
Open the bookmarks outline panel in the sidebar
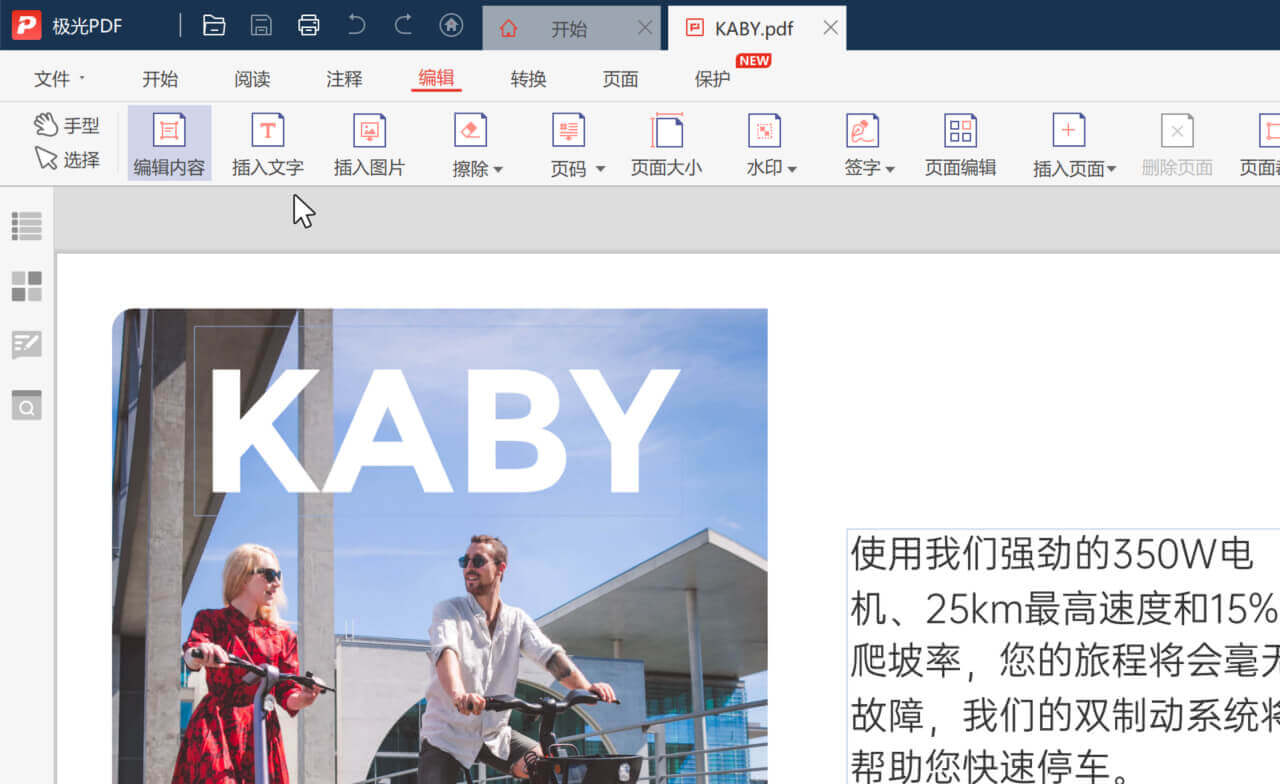pyautogui.click(x=26, y=225)
